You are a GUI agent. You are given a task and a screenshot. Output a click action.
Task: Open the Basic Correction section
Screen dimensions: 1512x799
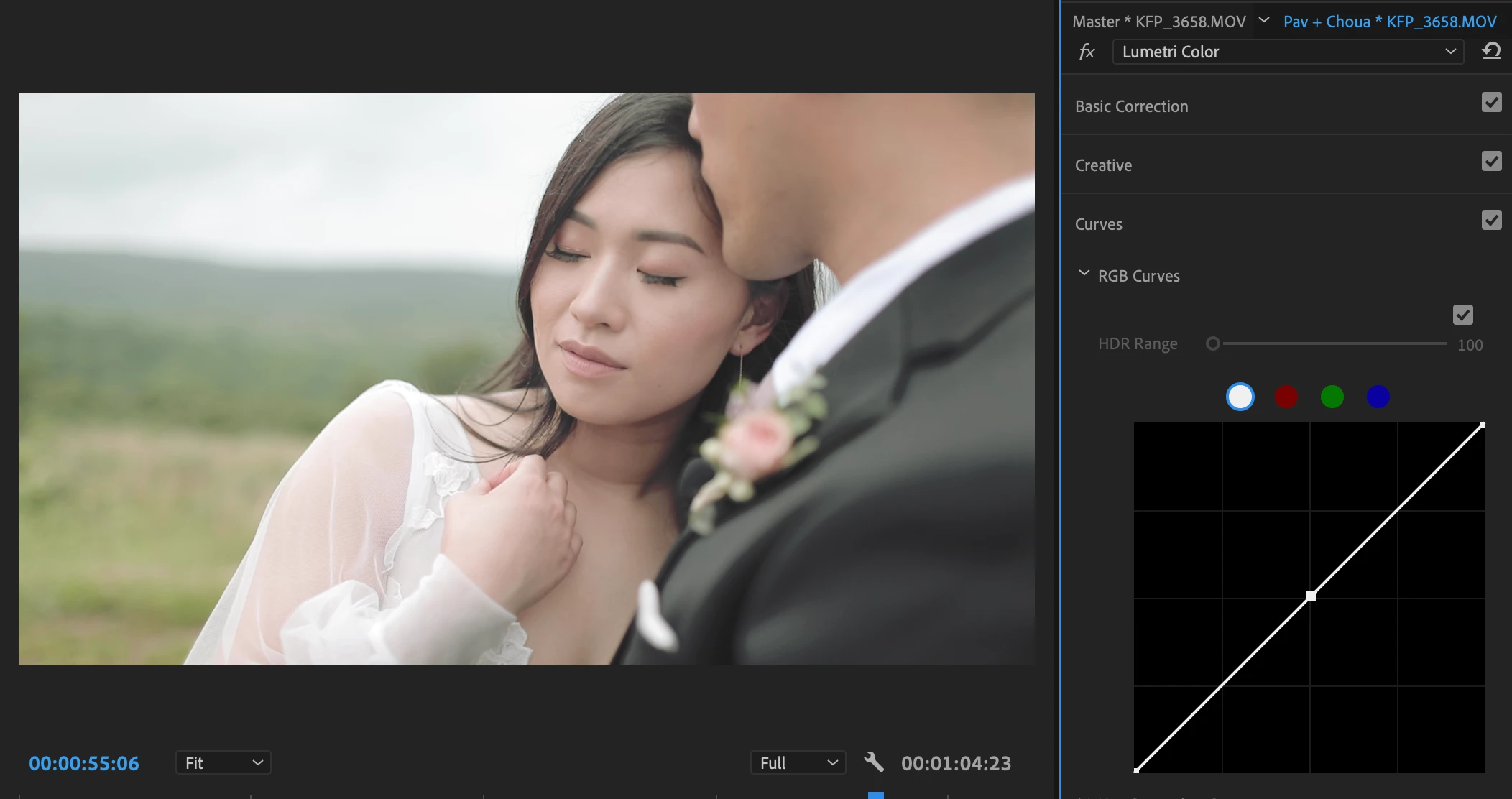pos(1131,106)
